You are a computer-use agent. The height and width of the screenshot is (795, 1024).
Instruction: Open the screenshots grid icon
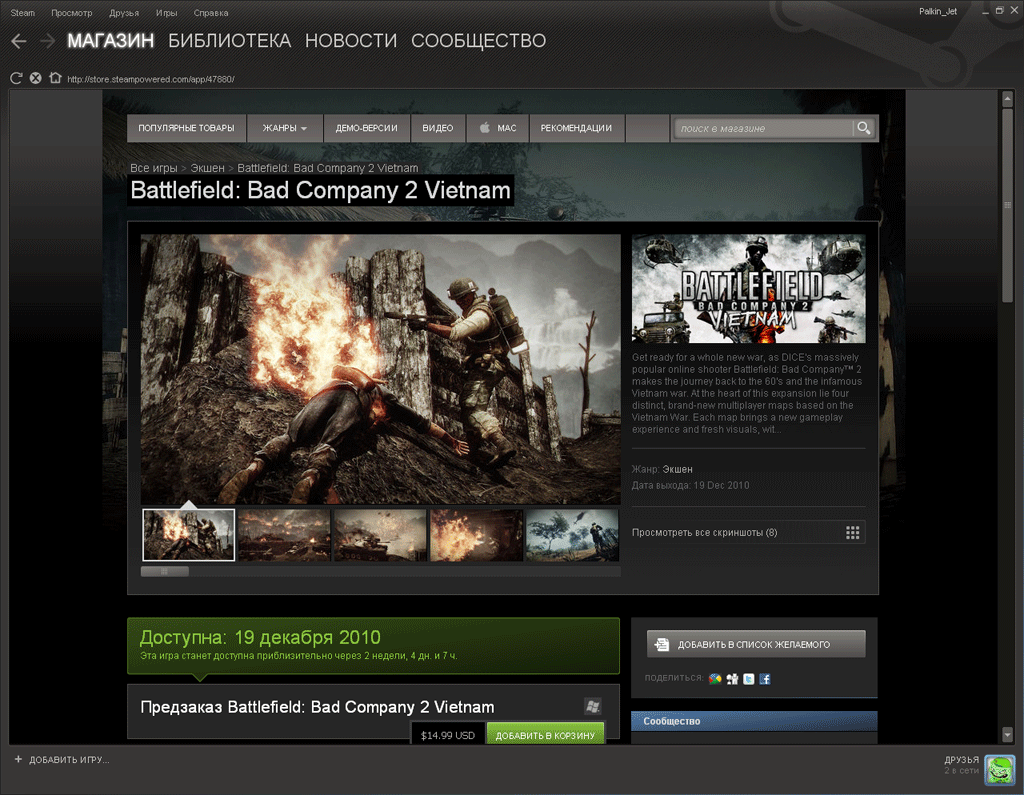[x=852, y=533]
